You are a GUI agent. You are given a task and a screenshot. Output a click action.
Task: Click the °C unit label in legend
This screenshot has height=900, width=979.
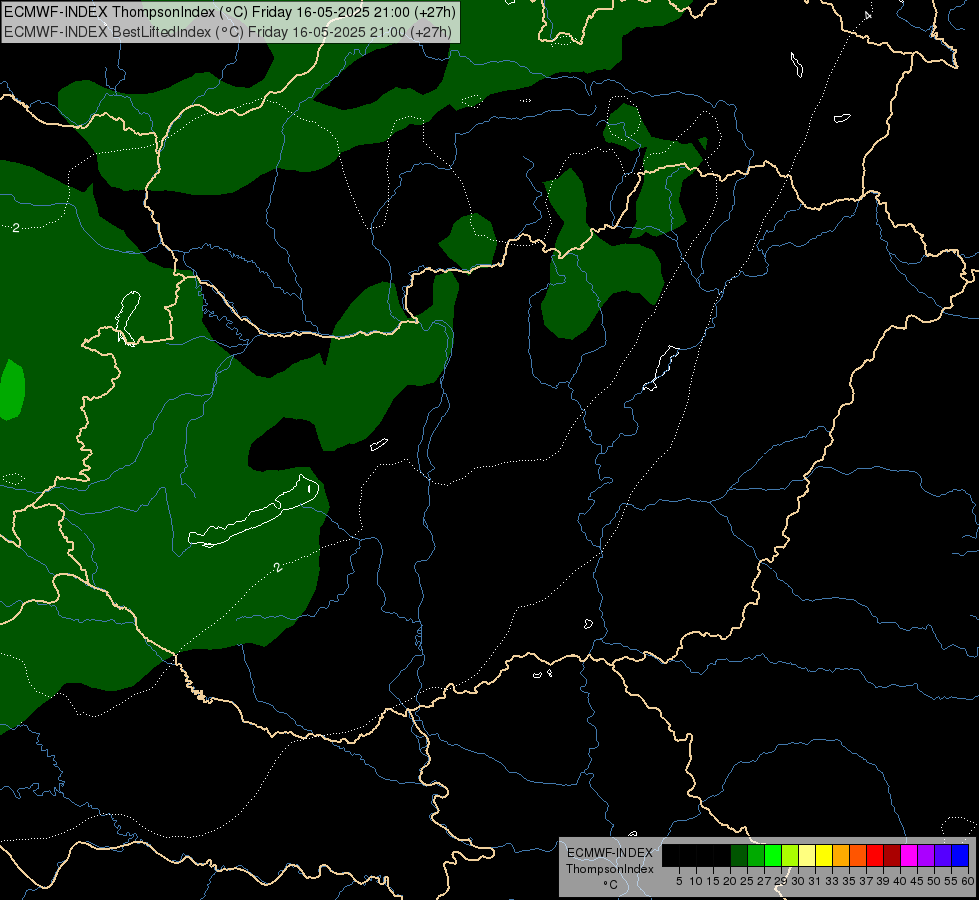click(610, 885)
